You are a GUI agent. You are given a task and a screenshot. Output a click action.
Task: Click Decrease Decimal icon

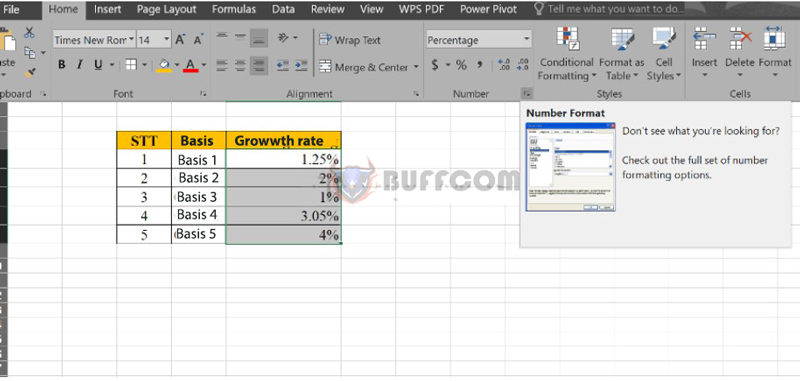click(x=523, y=65)
